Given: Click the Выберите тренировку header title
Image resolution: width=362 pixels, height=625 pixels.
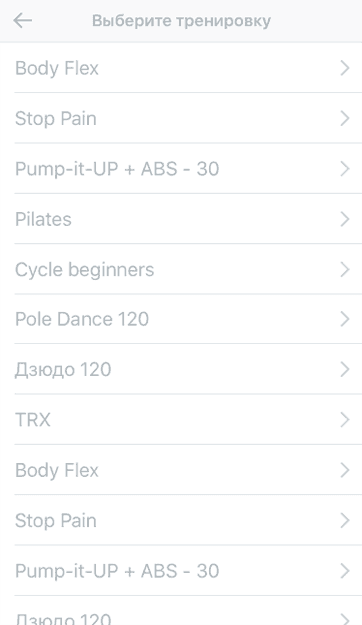Looking at the screenshot, I should pos(181,21).
